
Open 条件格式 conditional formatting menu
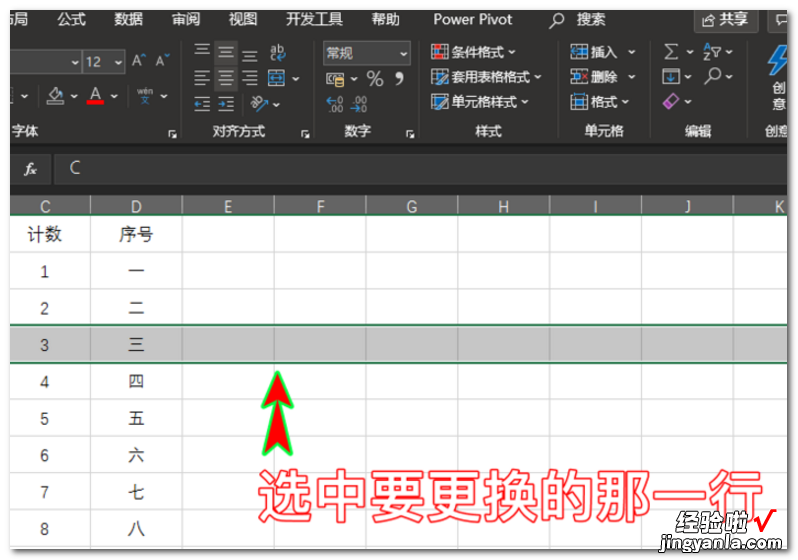(473, 51)
